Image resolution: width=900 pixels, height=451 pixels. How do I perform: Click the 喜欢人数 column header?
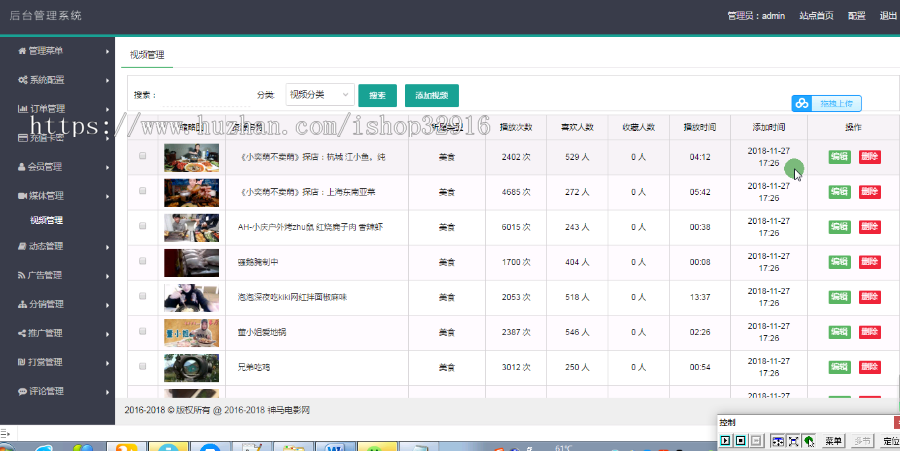click(577, 127)
